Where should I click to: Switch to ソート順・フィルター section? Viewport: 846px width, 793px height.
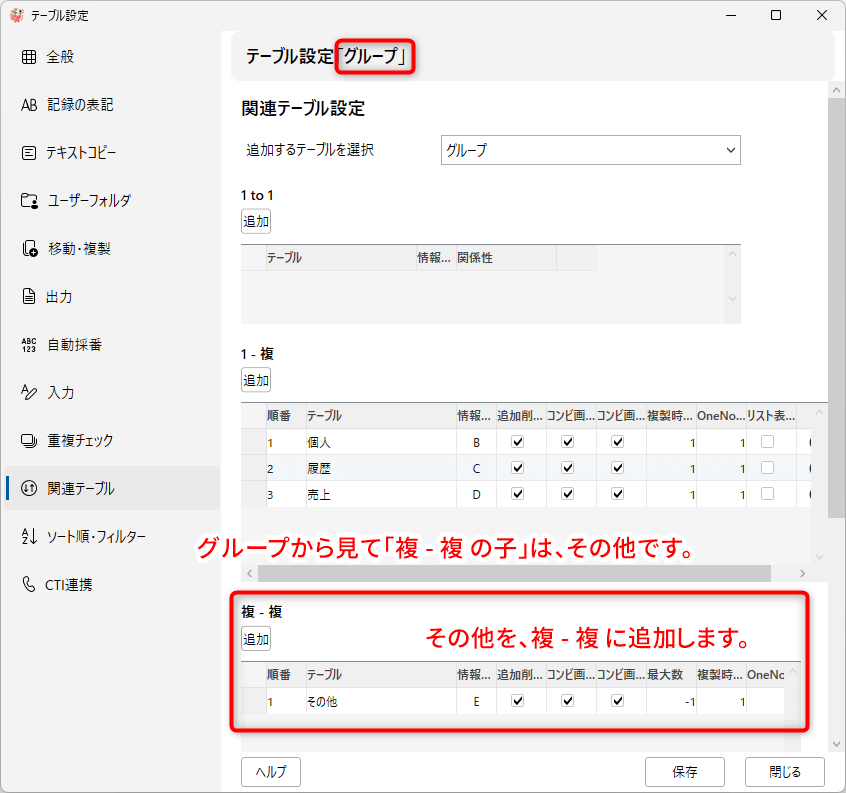(x=96, y=537)
